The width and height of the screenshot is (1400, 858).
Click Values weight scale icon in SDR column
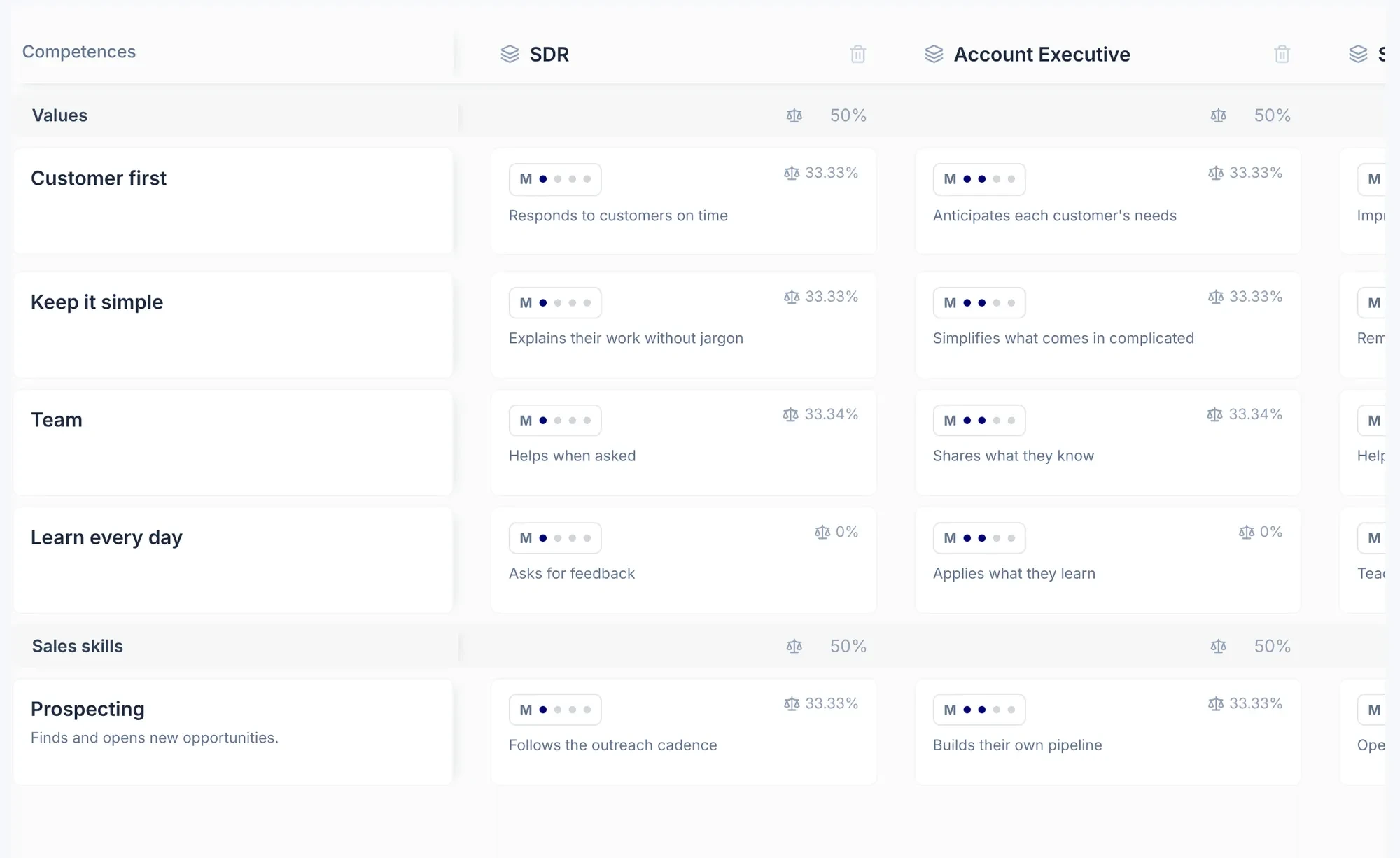coord(794,115)
